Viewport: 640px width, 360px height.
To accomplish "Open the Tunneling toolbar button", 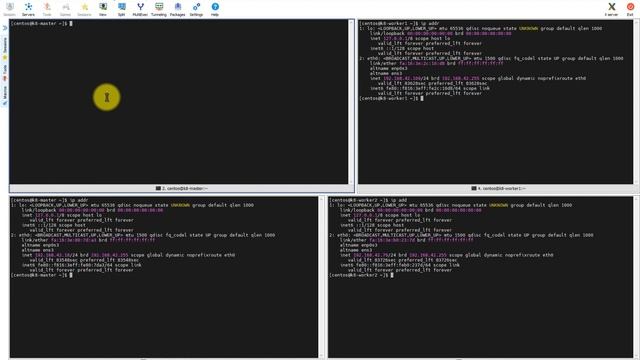I will [159, 9].
